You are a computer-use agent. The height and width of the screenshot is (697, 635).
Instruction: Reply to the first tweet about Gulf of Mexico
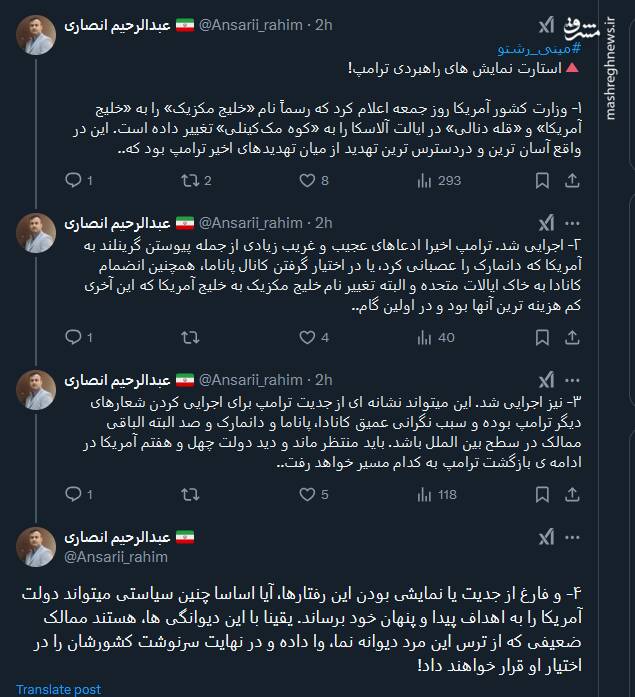click(72, 181)
